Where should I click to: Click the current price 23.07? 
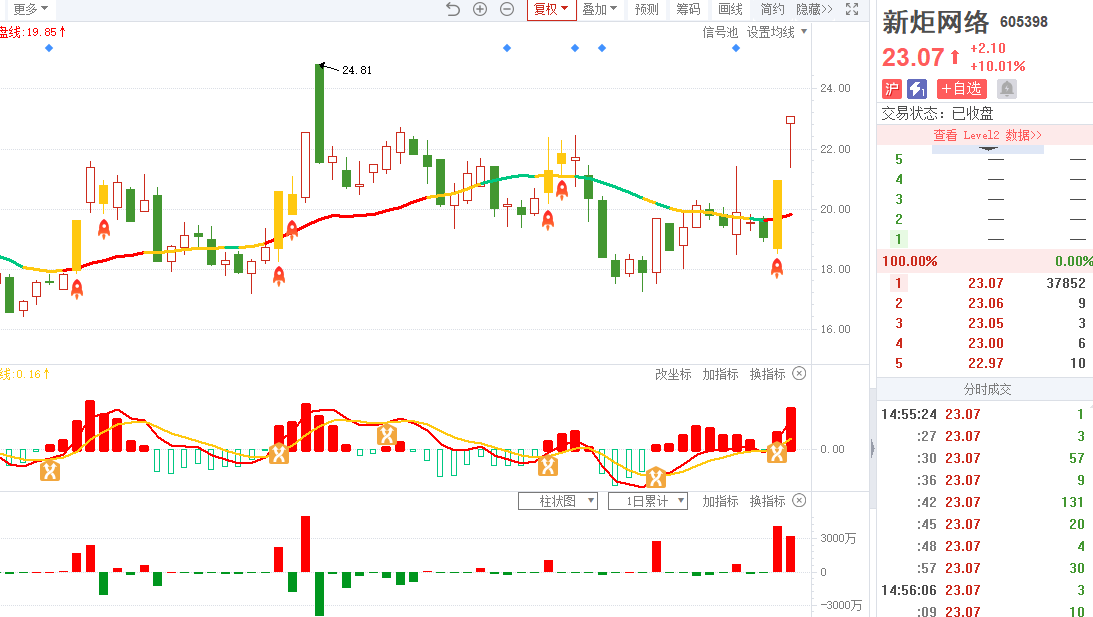913,57
